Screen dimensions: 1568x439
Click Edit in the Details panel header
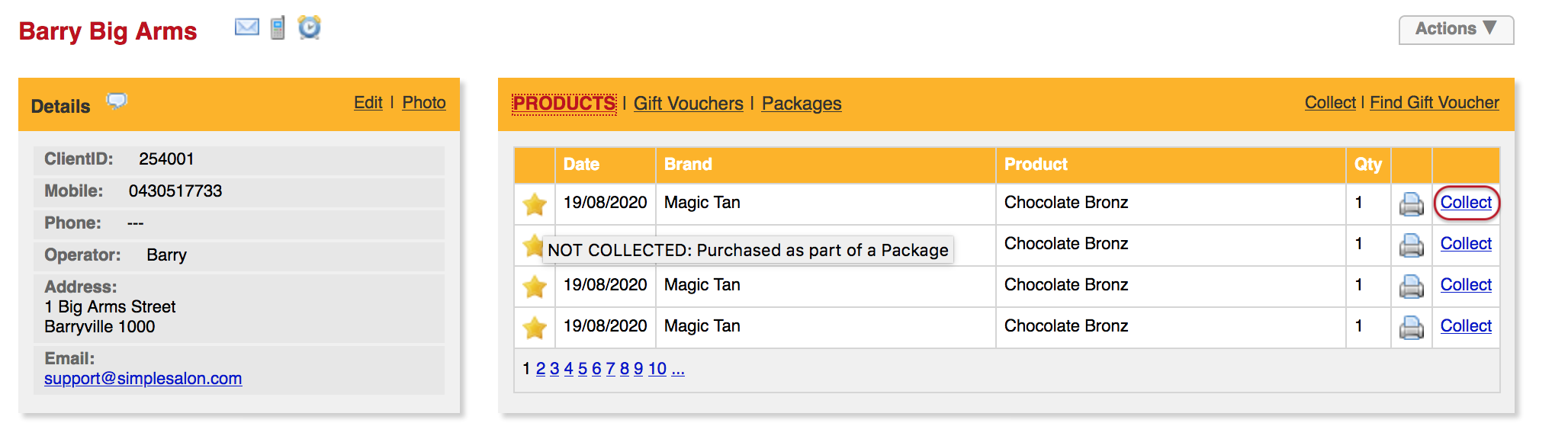(368, 103)
